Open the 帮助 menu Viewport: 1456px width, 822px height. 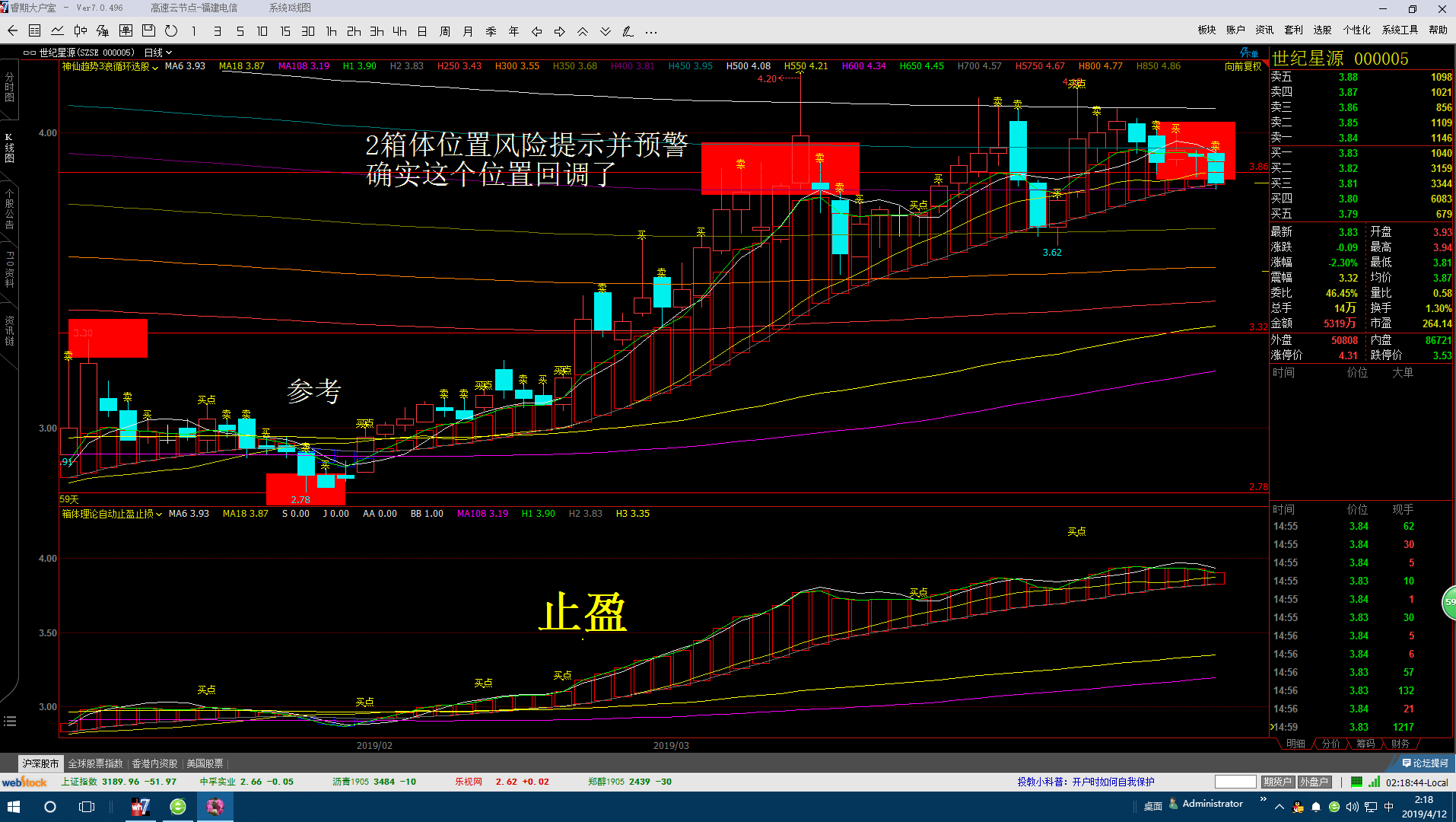point(1439,30)
